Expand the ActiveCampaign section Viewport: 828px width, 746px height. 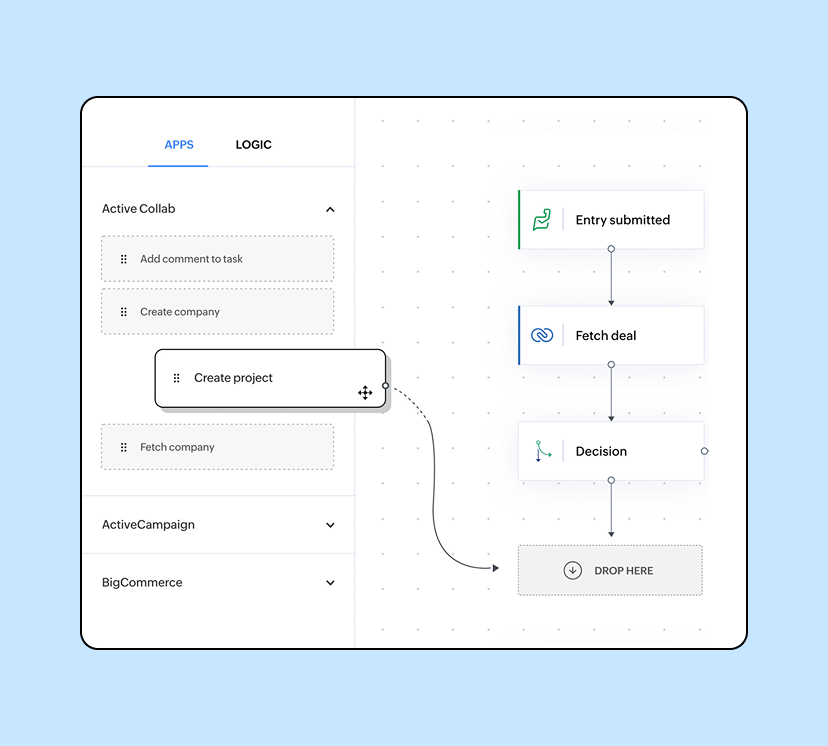[330, 524]
